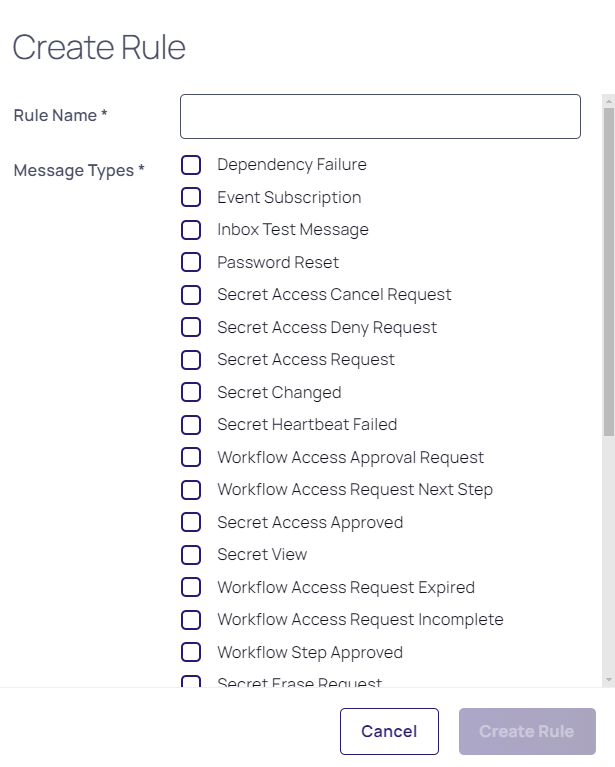Select the Workflow Step Approved checkbox
615x767 pixels.
pos(191,652)
